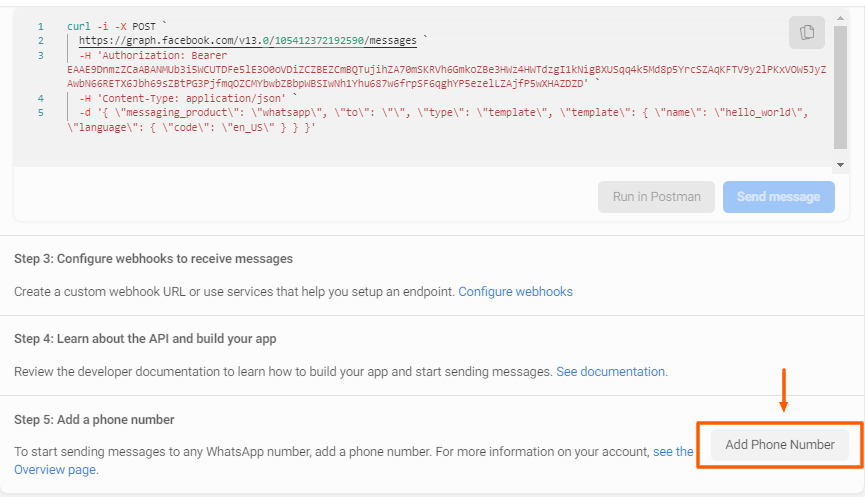Select line number 1 in the code
This screenshot has width=865, height=497.
coord(41,26)
